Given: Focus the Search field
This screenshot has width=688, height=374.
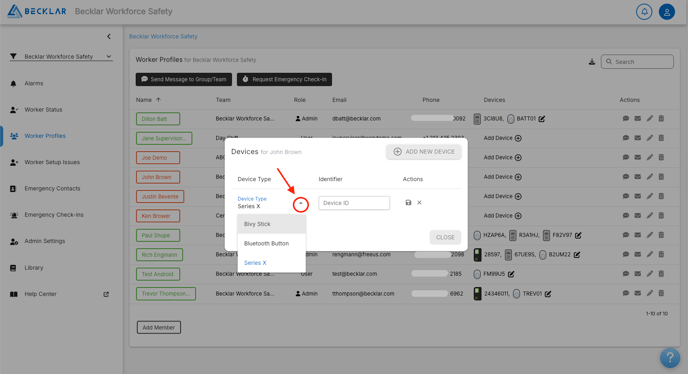Looking at the screenshot, I should click(637, 62).
